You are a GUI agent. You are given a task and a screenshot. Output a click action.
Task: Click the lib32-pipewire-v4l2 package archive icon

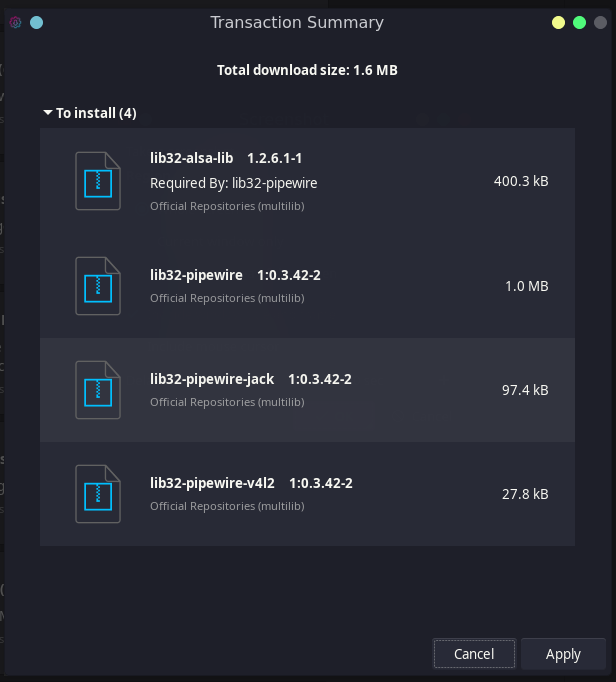(x=98, y=494)
